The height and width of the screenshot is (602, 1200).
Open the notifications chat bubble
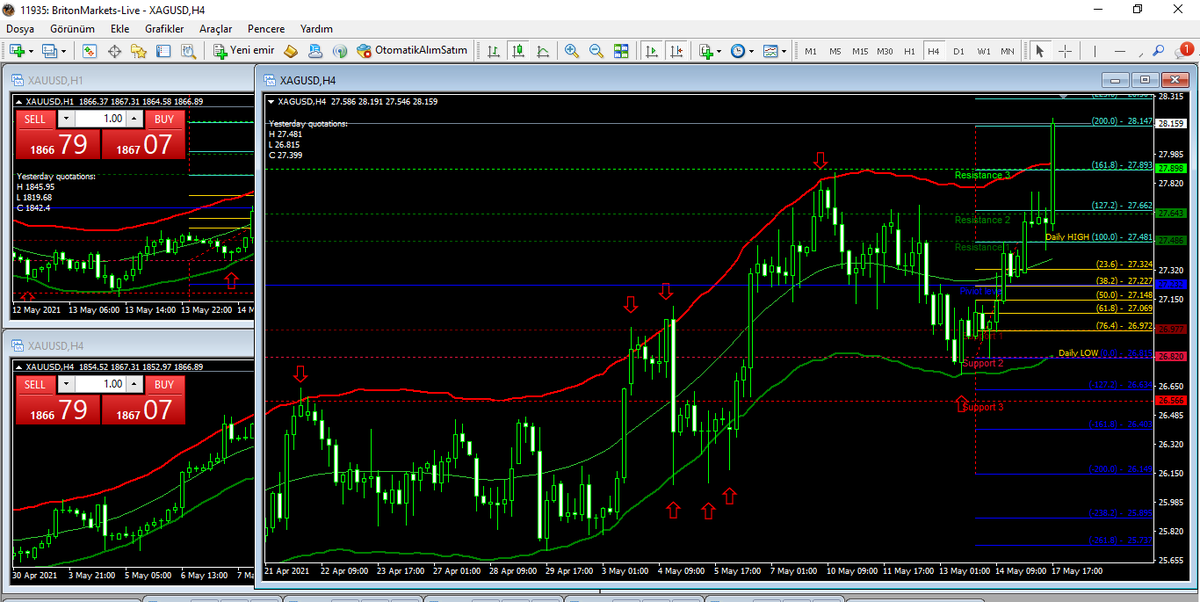click(x=1183, y=50)
